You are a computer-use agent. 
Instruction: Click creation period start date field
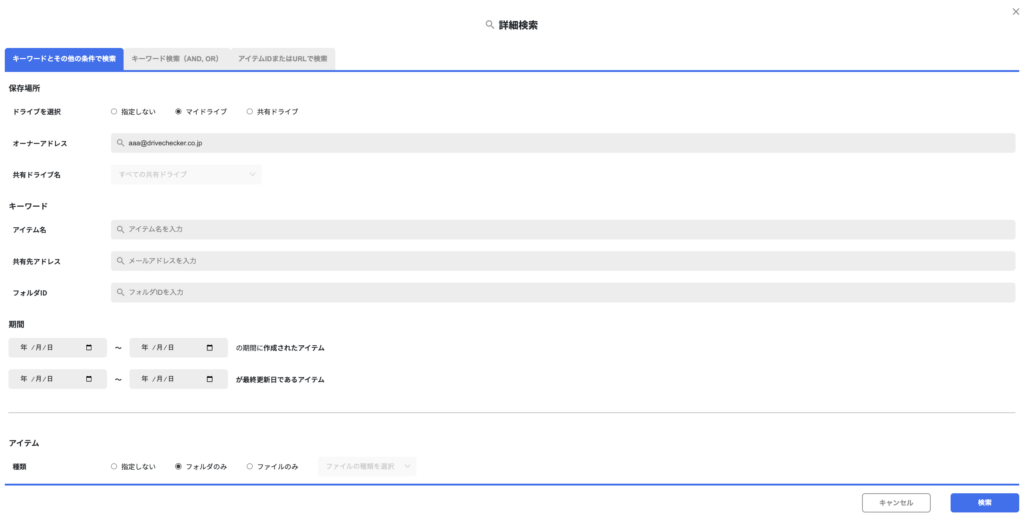pos(57,348)
